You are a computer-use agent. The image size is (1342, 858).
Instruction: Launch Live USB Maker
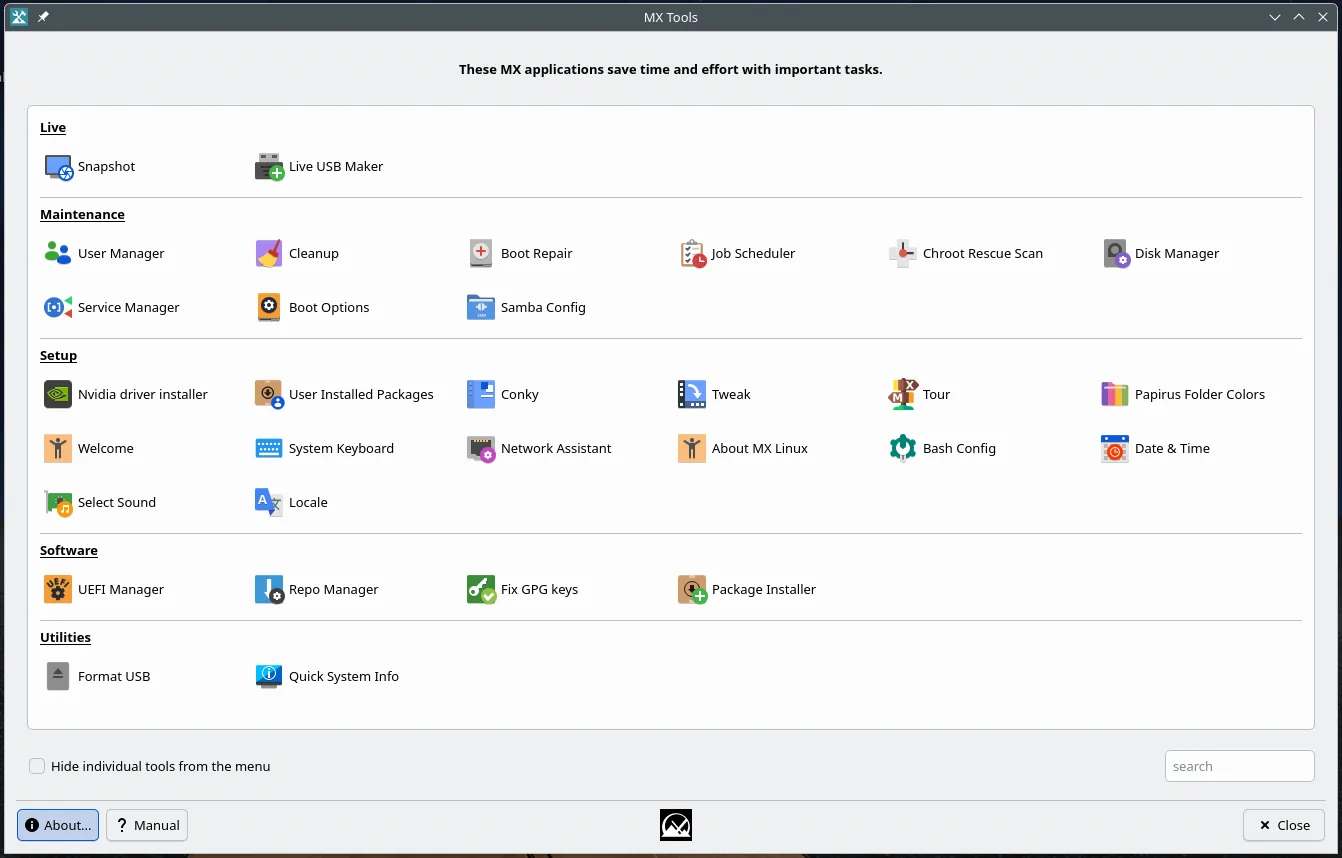(319, 166)
